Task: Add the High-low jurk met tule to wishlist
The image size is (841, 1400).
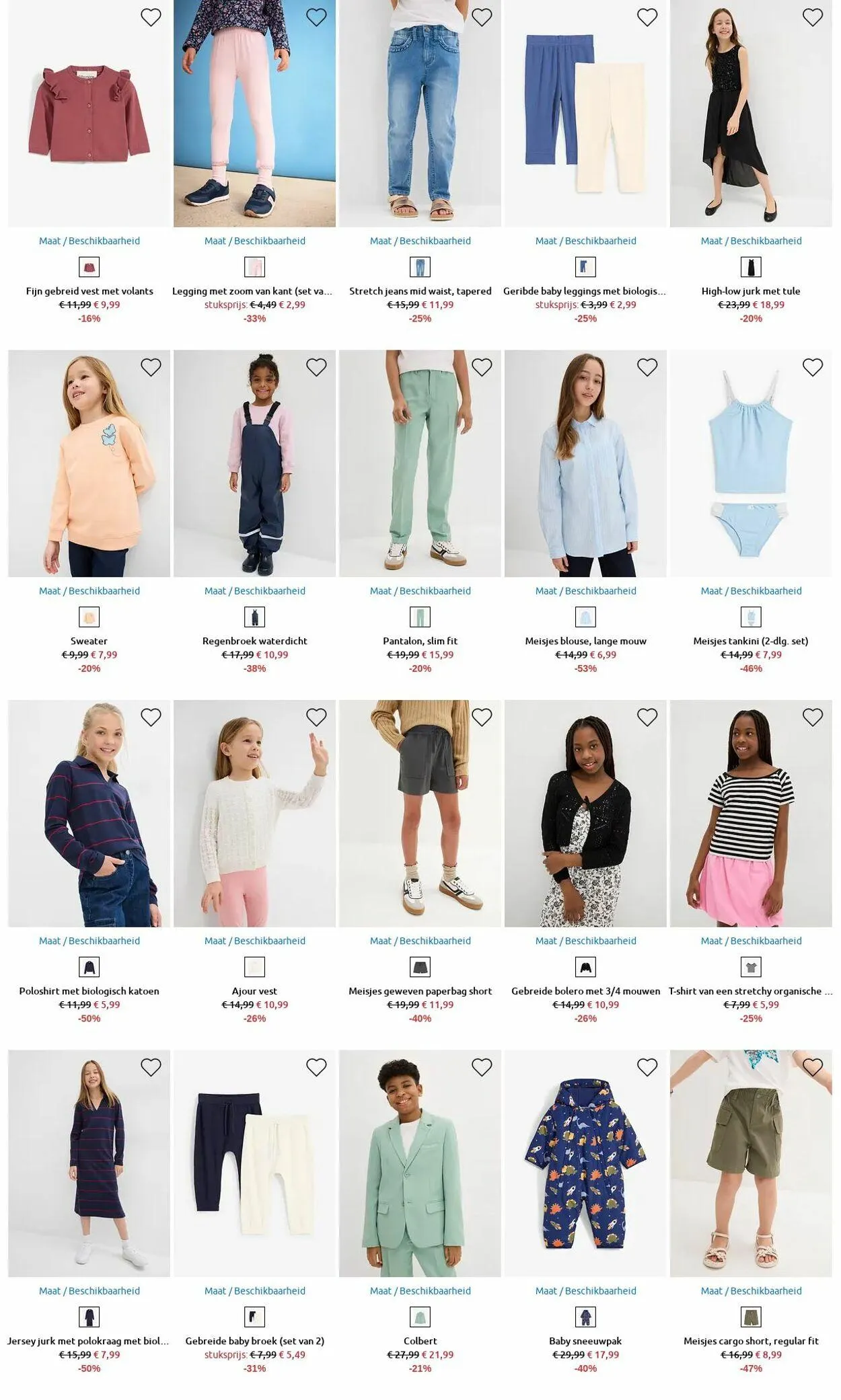Action: tap(812, 17)
